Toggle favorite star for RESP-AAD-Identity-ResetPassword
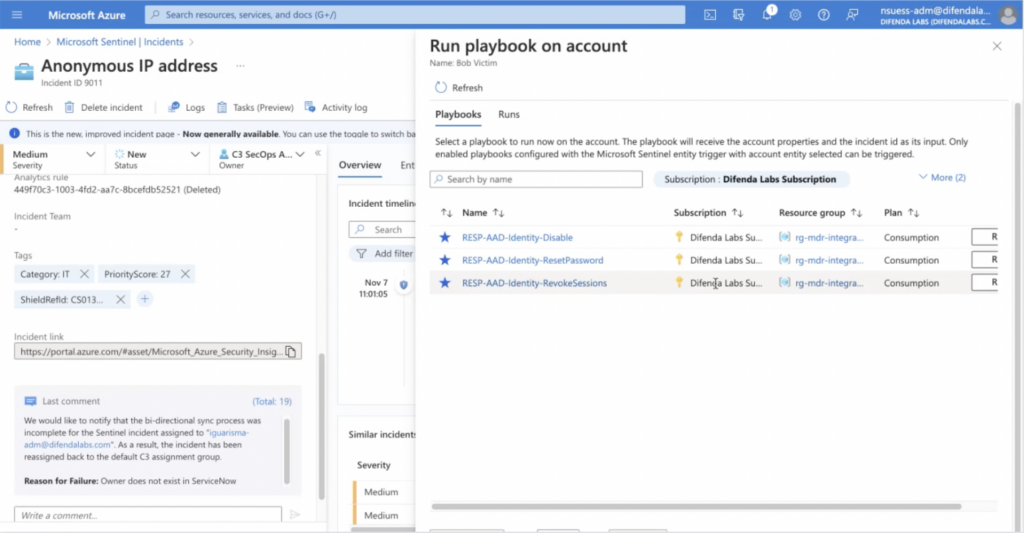Viewport: 1024px width, 533px height. (x=445, y=260)
